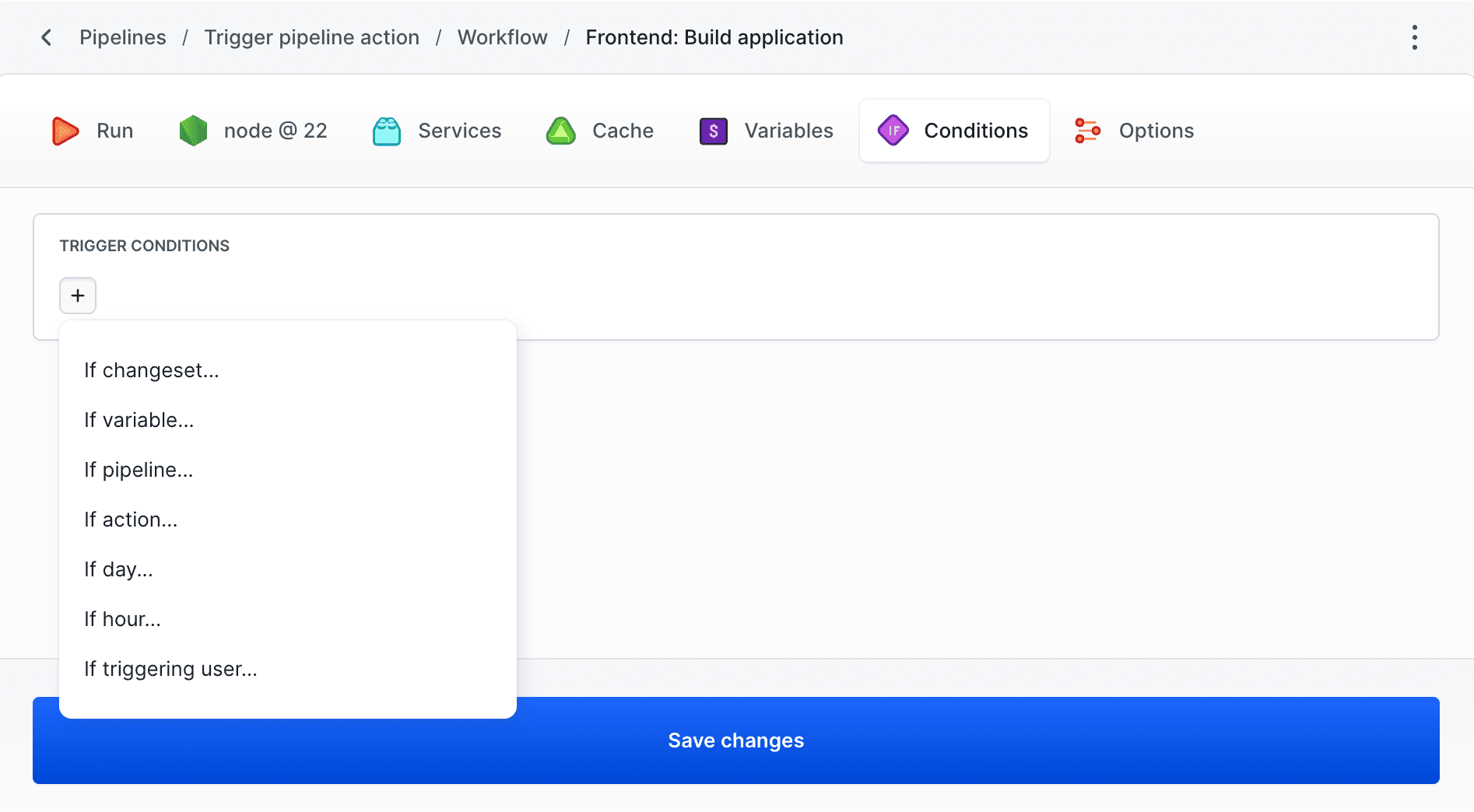1474x812 pixels.
Task: Select 'If hour...' from dropdown
Action: tap(122, 619)
